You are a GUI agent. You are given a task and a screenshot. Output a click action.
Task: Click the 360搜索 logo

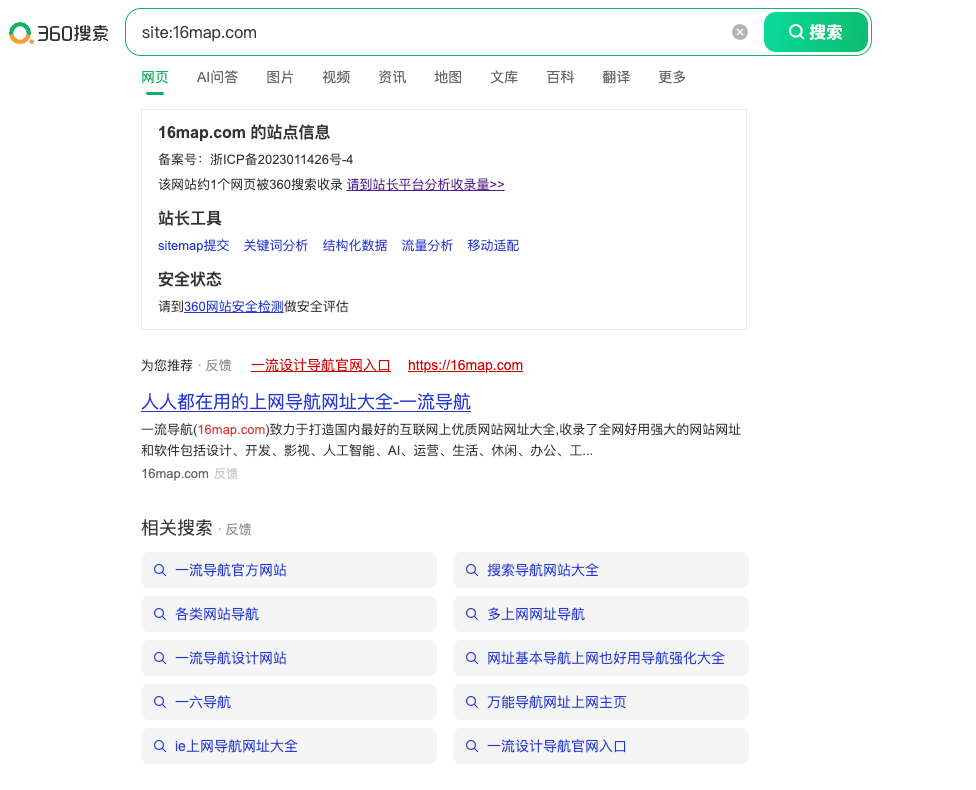(x=59, y=33)
